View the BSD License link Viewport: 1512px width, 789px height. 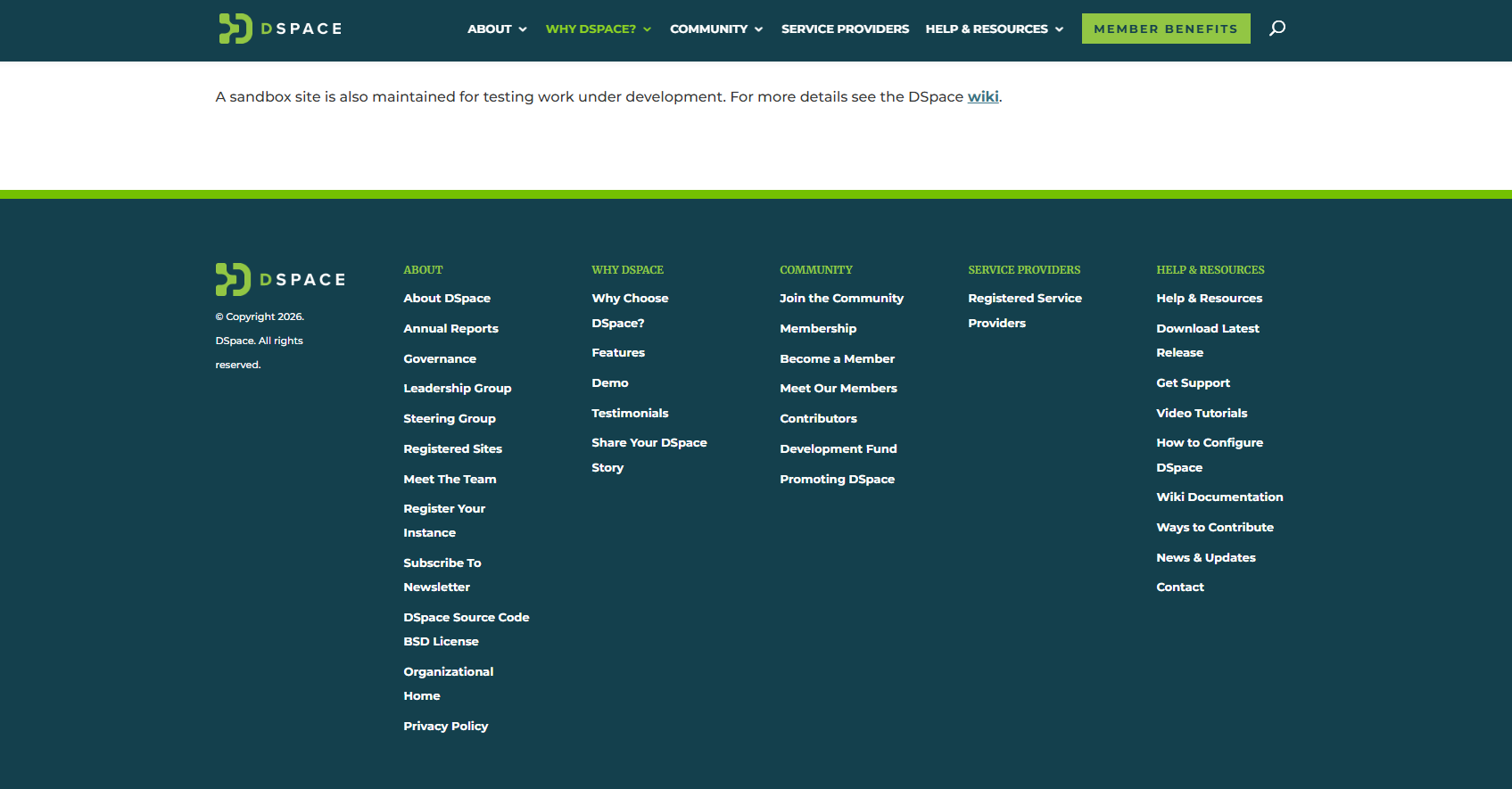441,641
